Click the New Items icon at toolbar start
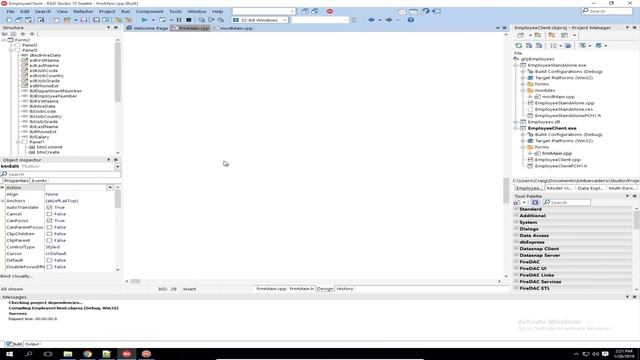Screen dimensions: 640x360 pyautogui.click(x=9, y=20)
